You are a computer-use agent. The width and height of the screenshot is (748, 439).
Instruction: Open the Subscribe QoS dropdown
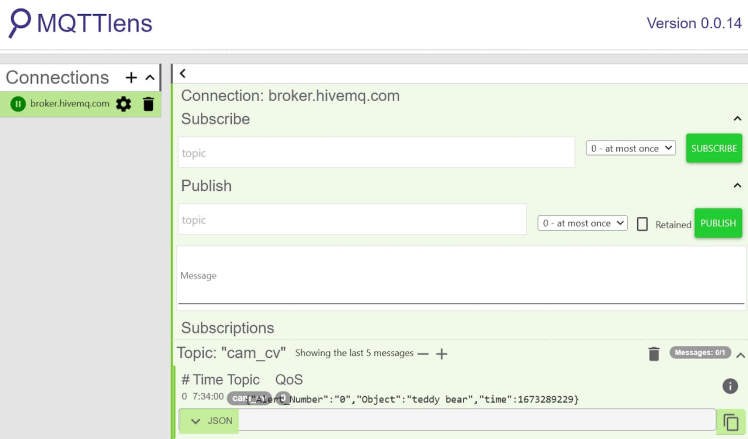click(631, 148)
